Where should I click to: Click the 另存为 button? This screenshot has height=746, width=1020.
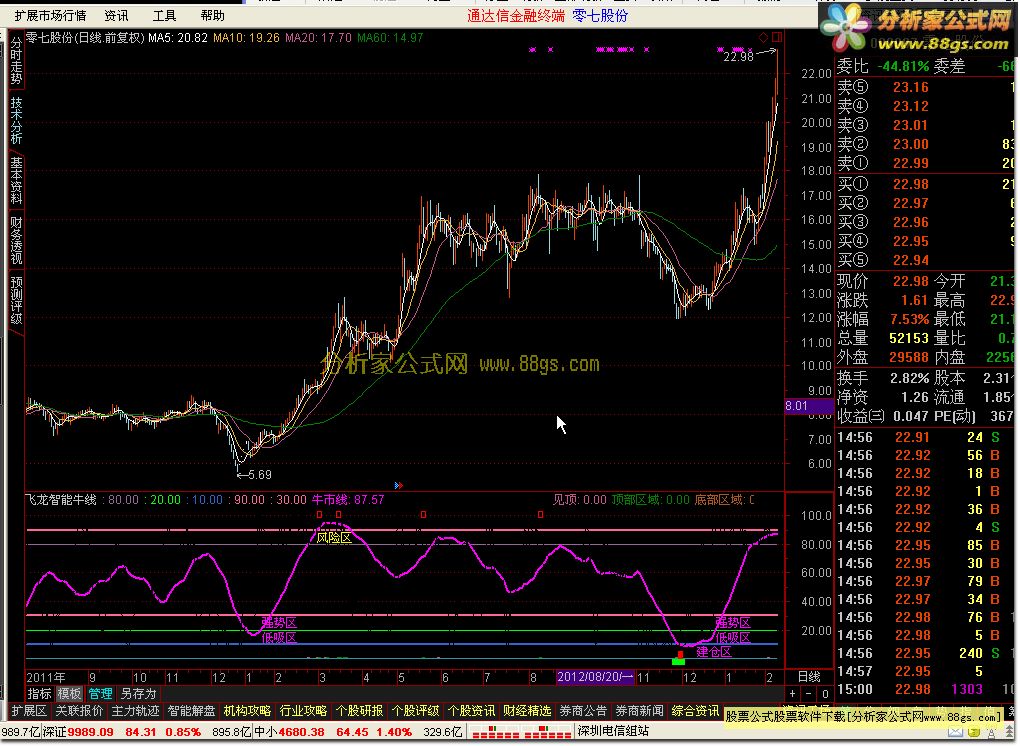pos(139,694)
